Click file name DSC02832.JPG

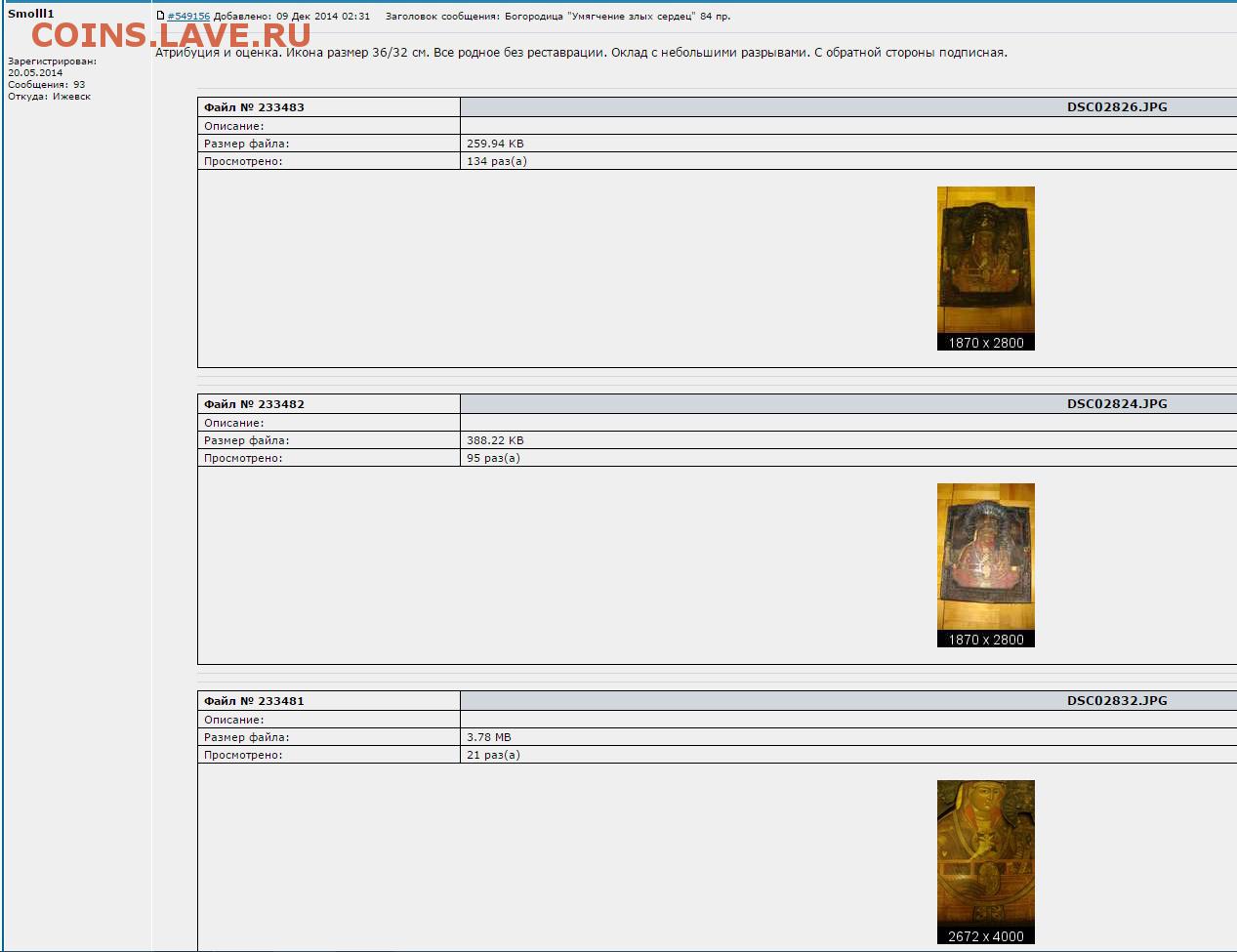click(x=1117, y=701)
